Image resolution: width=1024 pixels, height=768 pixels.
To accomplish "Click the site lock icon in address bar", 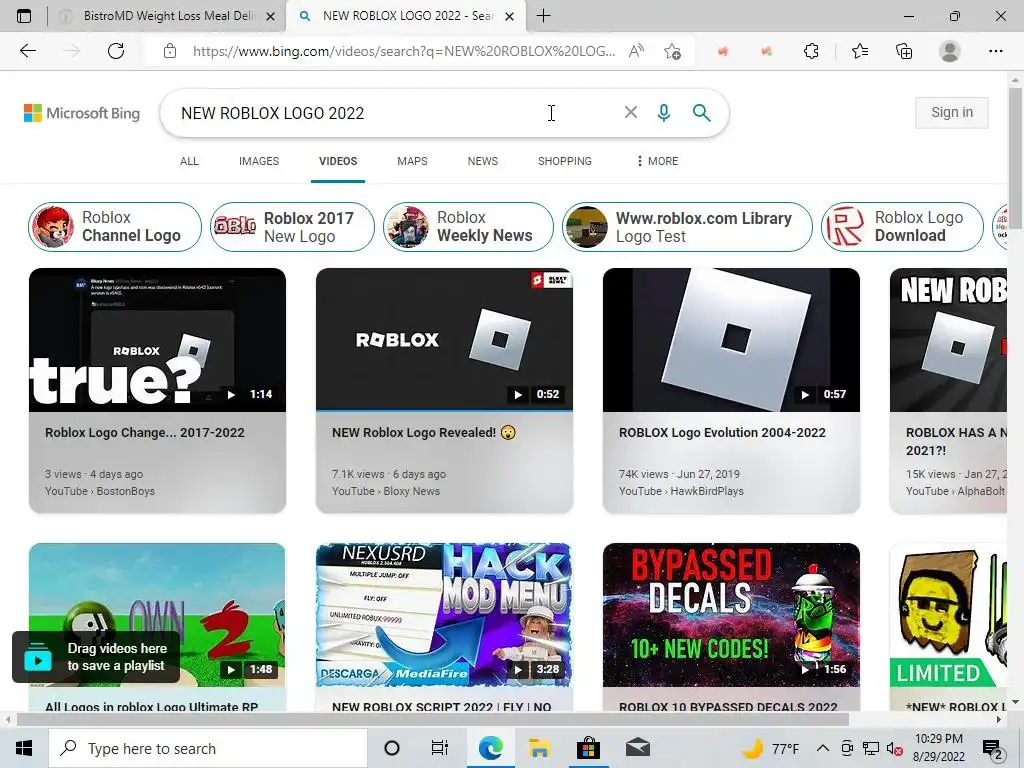I will [x=170, y=51].
